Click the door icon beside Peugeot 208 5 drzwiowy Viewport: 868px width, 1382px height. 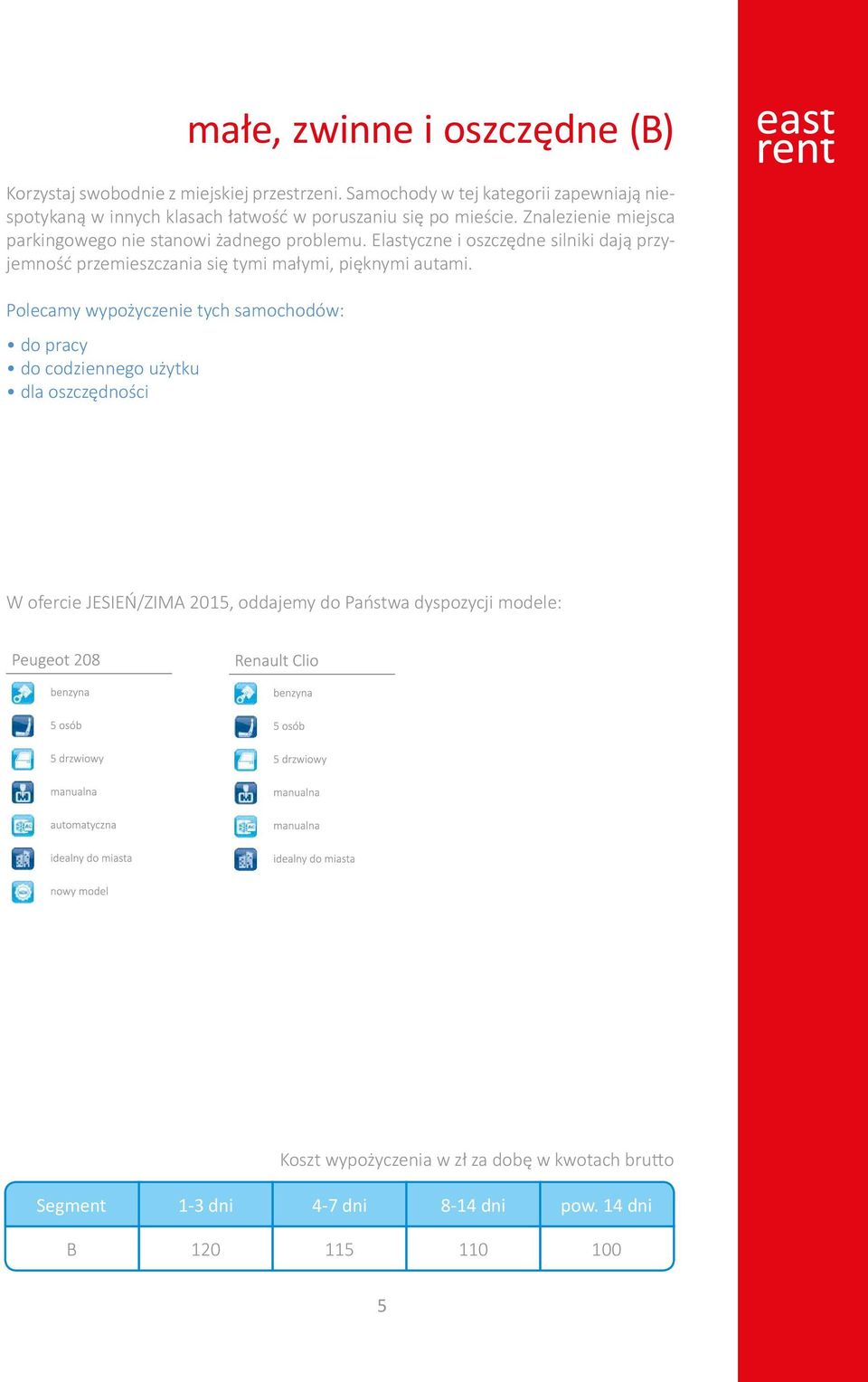coord(23,759)
